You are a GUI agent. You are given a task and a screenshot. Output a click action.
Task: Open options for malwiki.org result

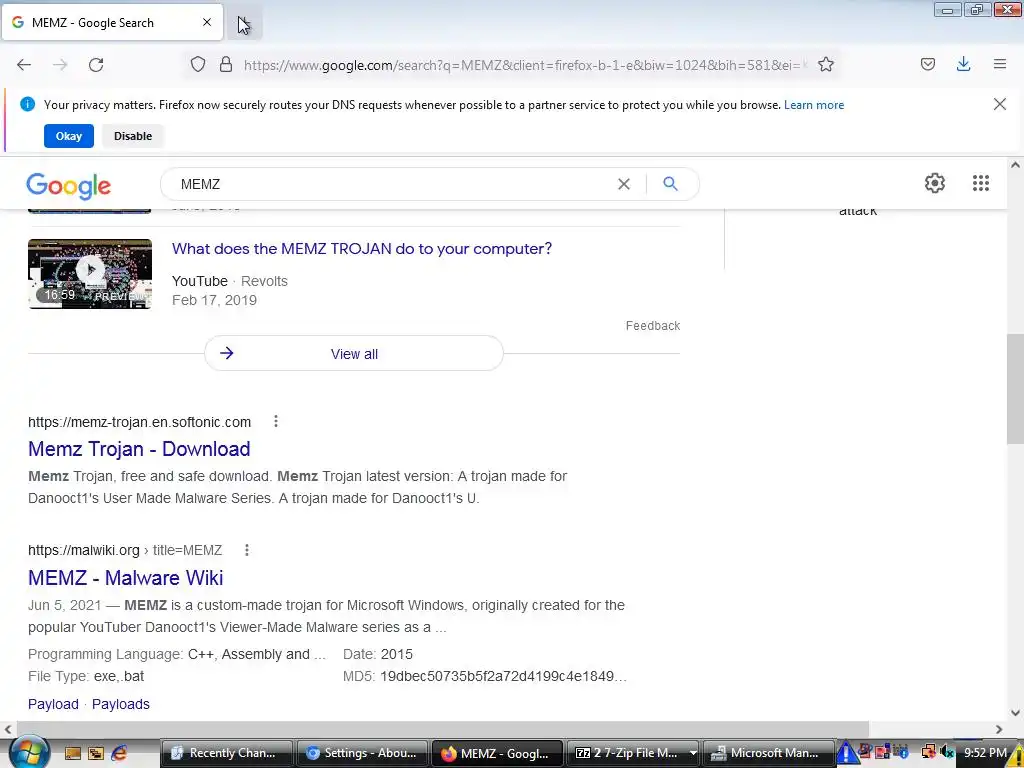point(247,550)
